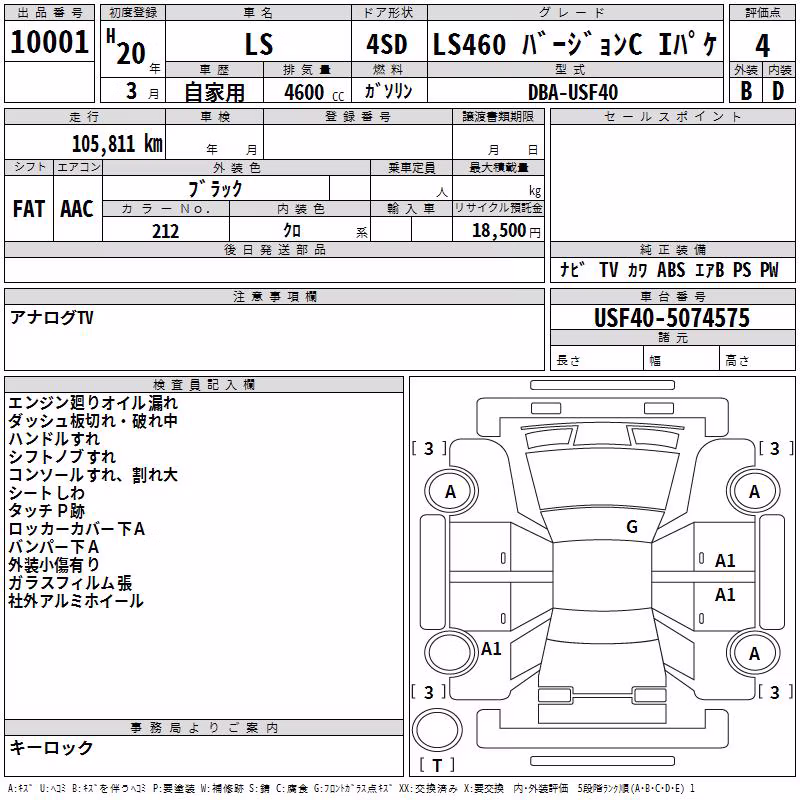Click the fuel type ガソリン
Image resolution: width=800 pixels, height=800 pixels.
(x=388, y=91)
